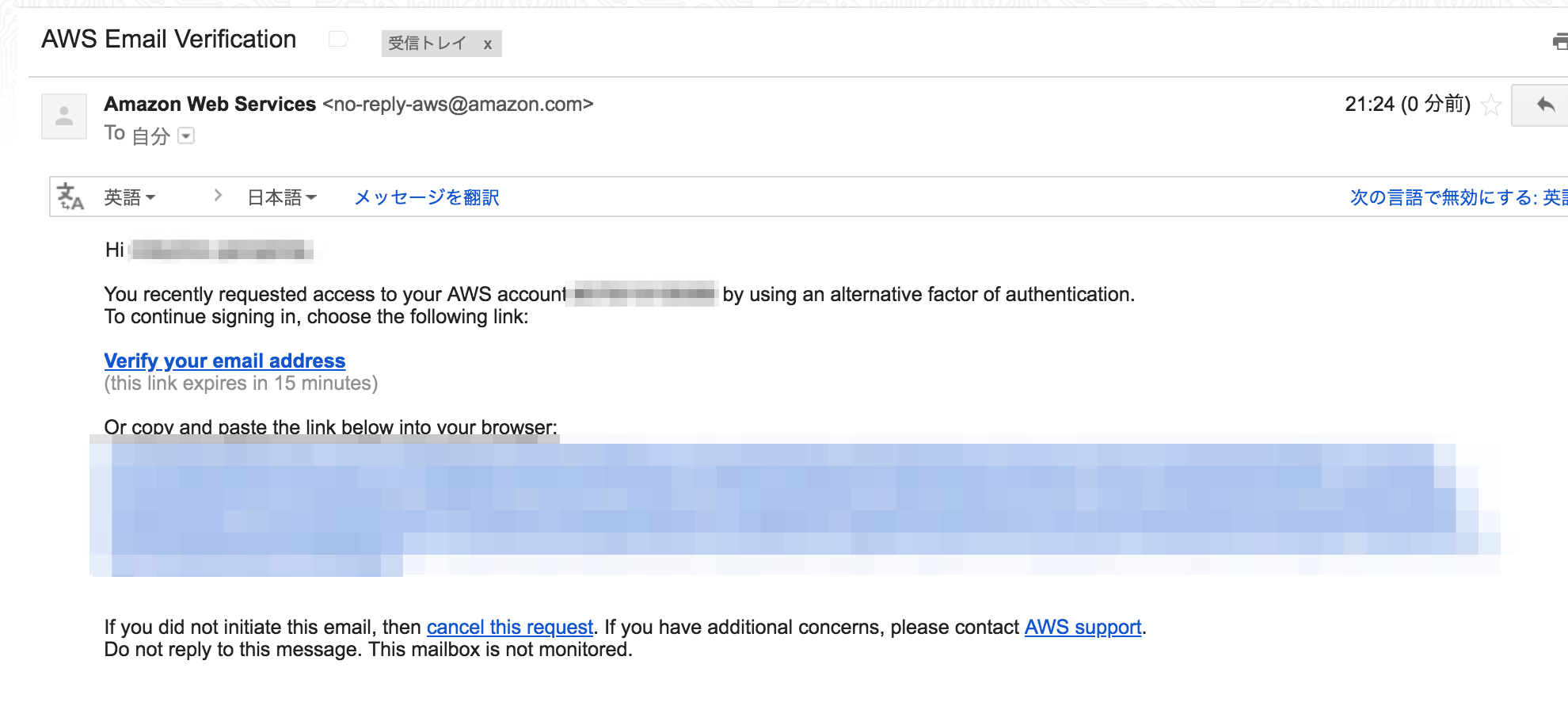
Task: Click the arrow between translation languages
Action: click(218, 195)
